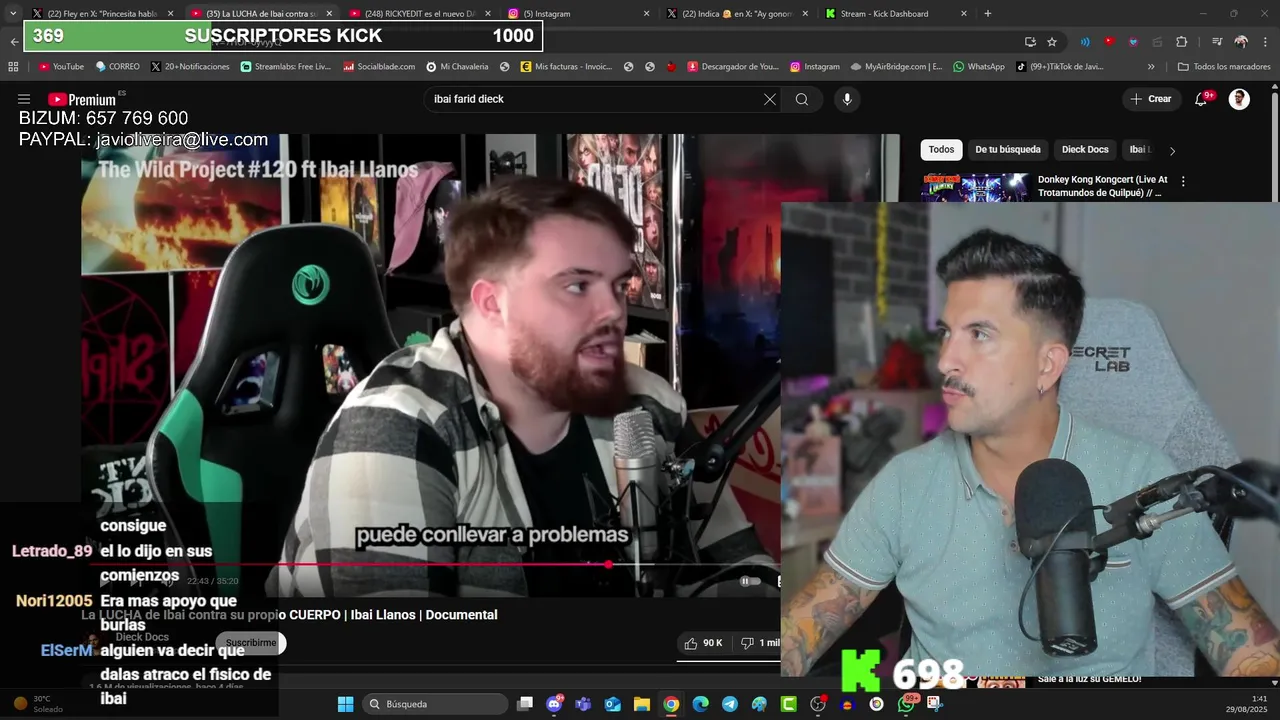Open browser tab search arrow
The width and height of the screenshot is (1280, 720).
tap(12, 13)
